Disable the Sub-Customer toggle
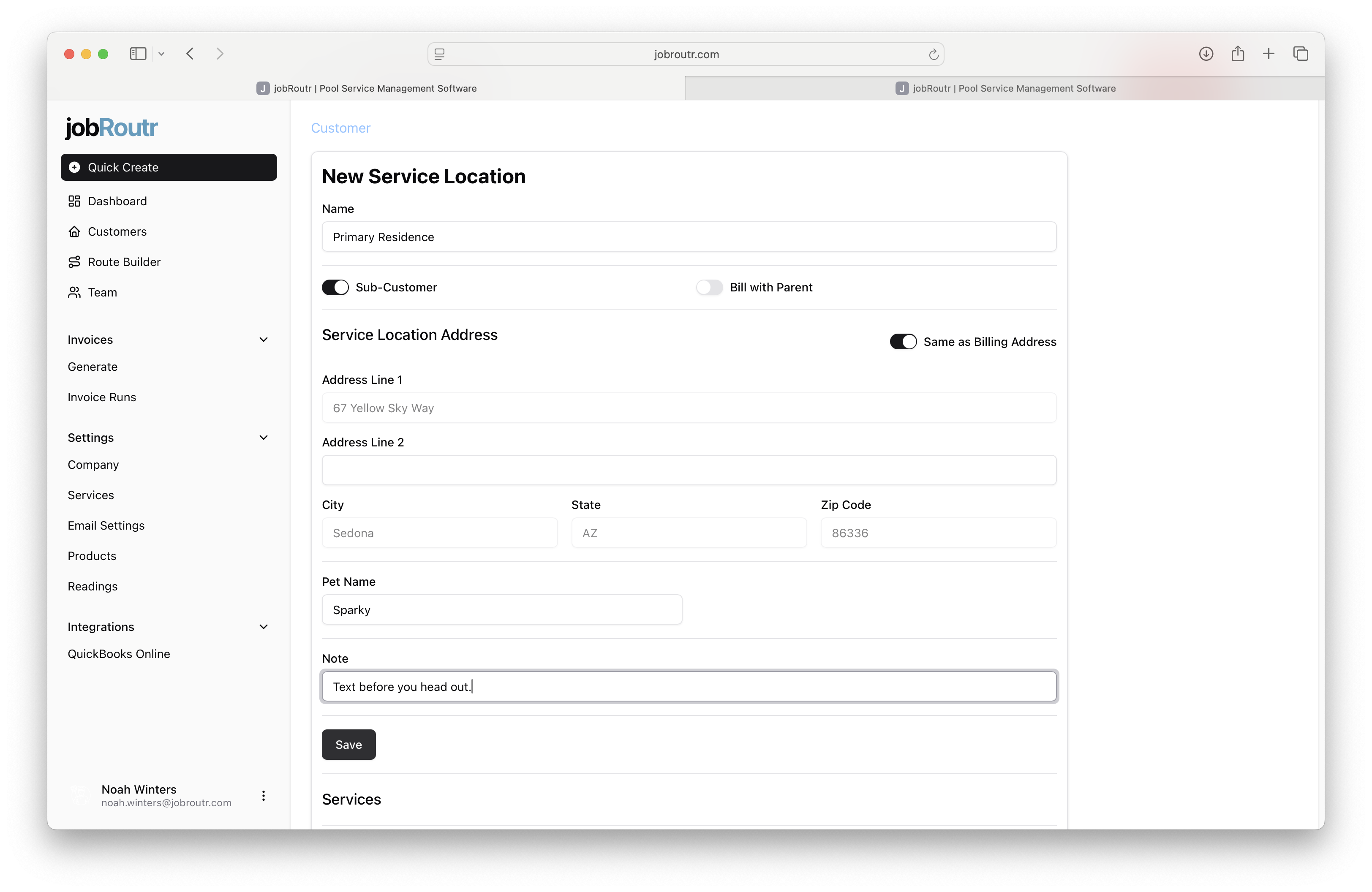 (x=335, y=287)
